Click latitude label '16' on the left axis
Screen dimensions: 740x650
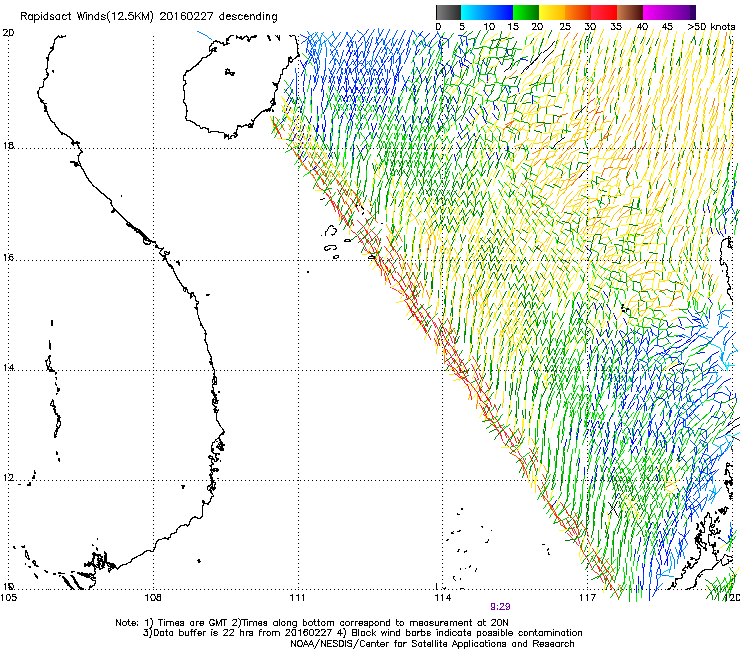click(x=8, y=258)
